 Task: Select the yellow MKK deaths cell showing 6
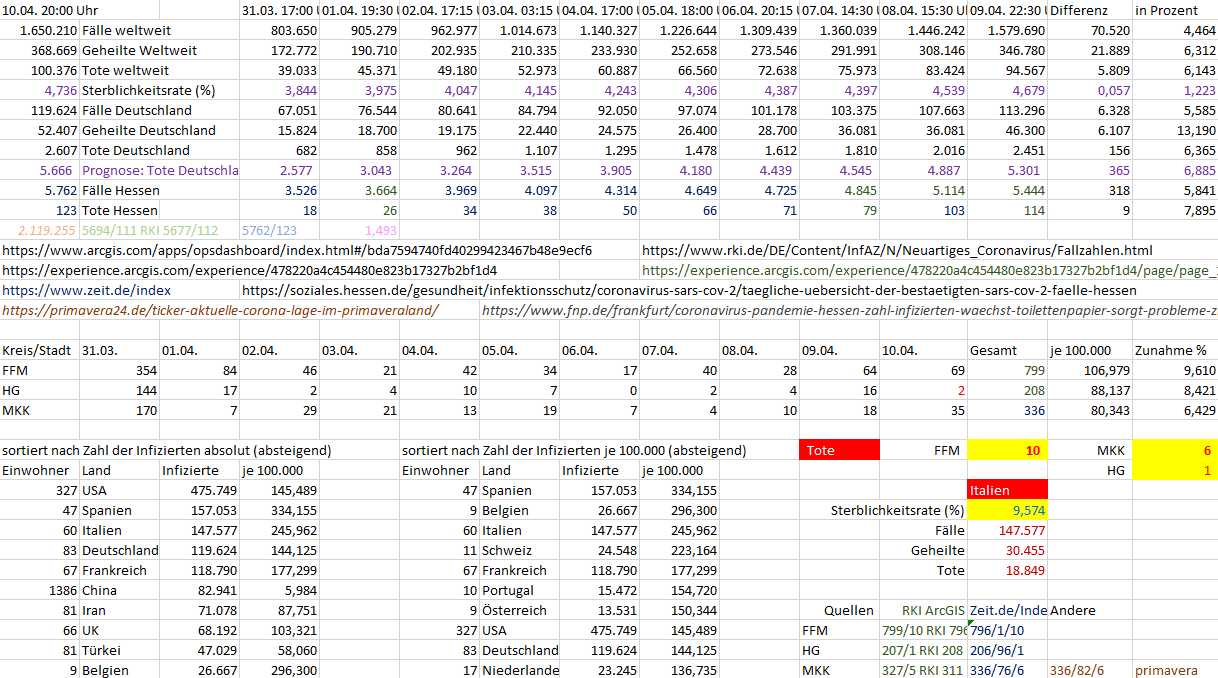[x=1175, y=451]
